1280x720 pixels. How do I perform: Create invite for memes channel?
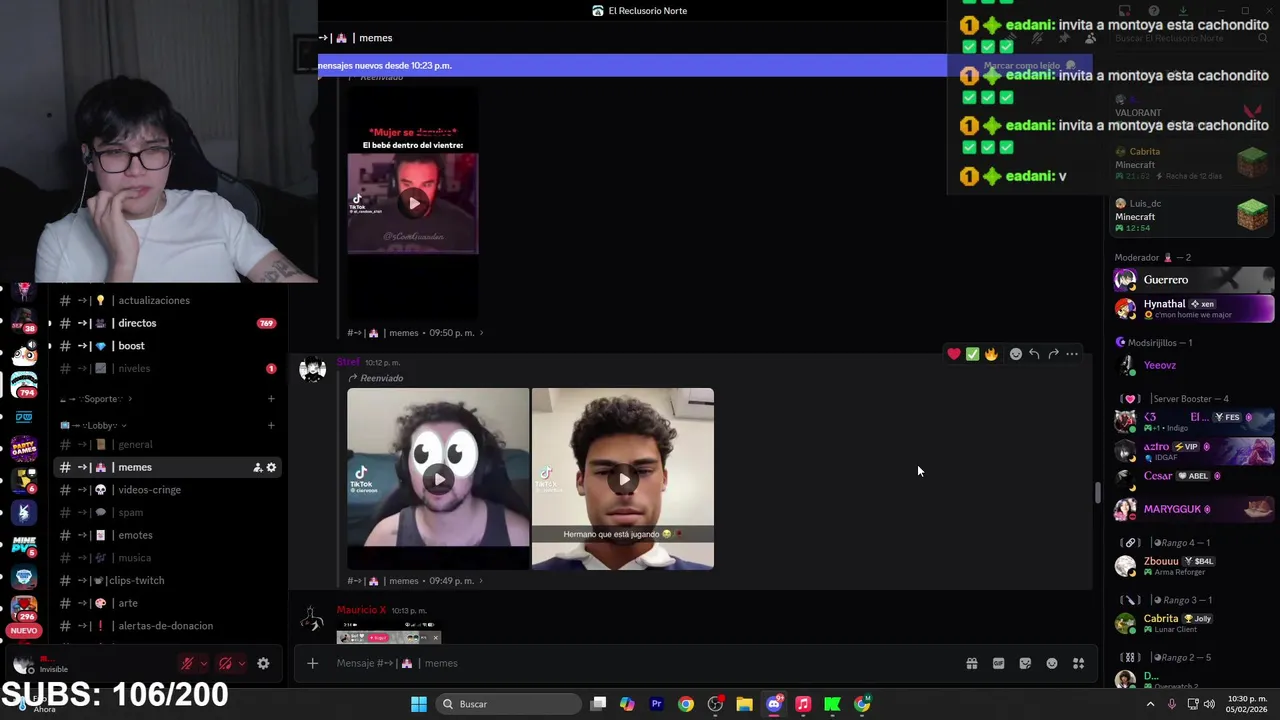pos(257,467)
